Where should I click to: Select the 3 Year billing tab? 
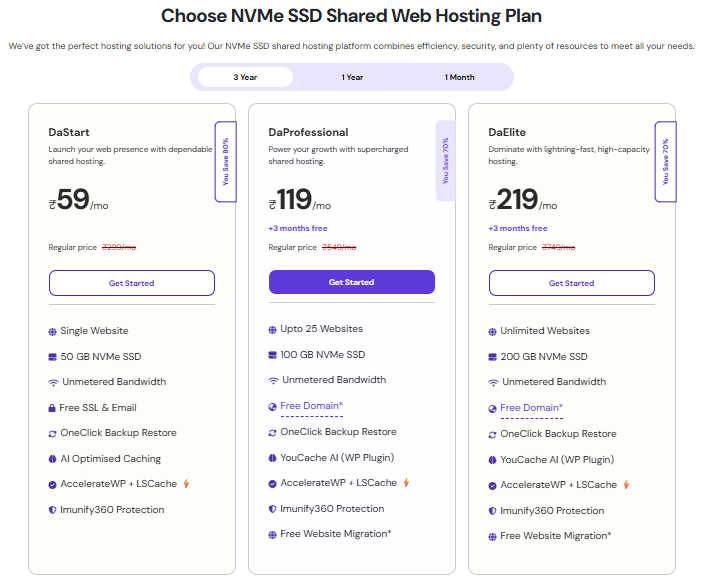coord(245,77)
